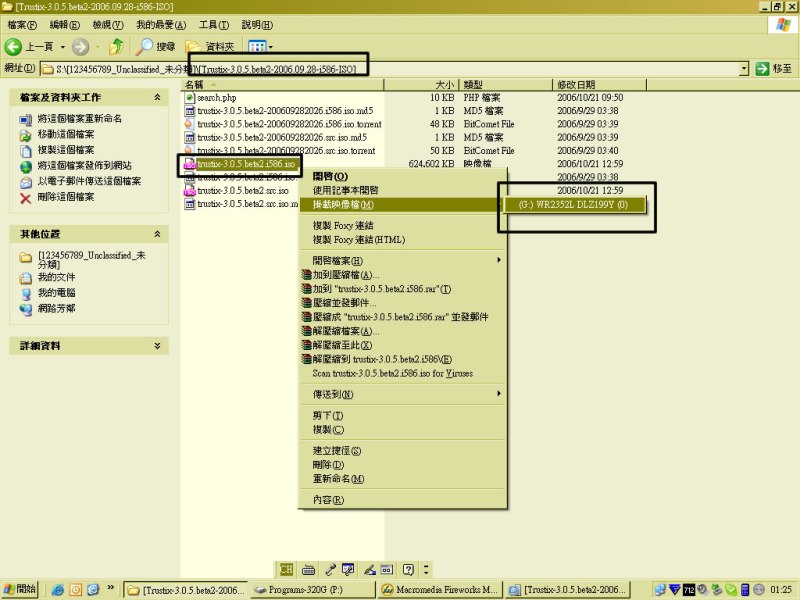Click the 將這個檔案重新命名 task link
Viewport: 800px width, 600px height.
pyautogui.click(x=80, y=118)
